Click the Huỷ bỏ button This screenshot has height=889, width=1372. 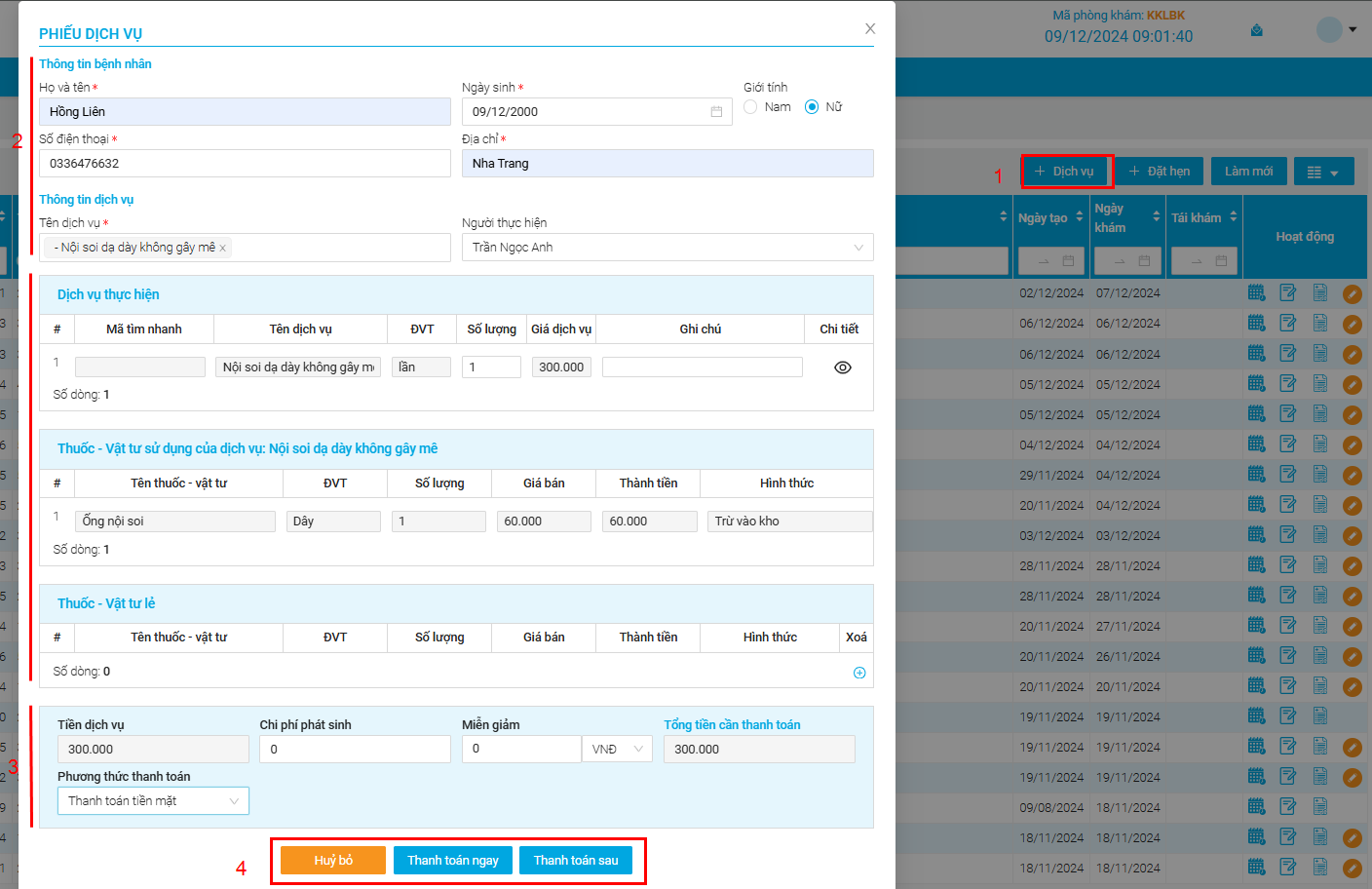pyautogui.click(x=333, y=860)
